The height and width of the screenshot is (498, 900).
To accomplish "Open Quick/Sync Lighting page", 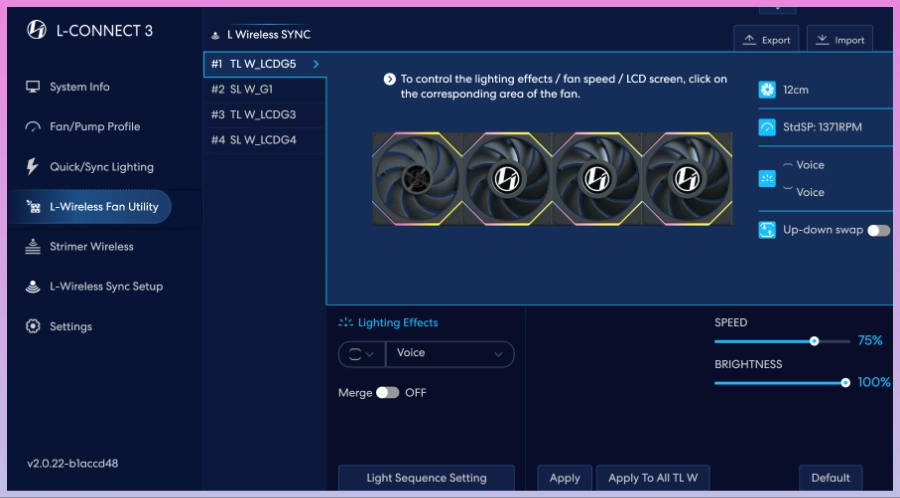I will [101, 167].
